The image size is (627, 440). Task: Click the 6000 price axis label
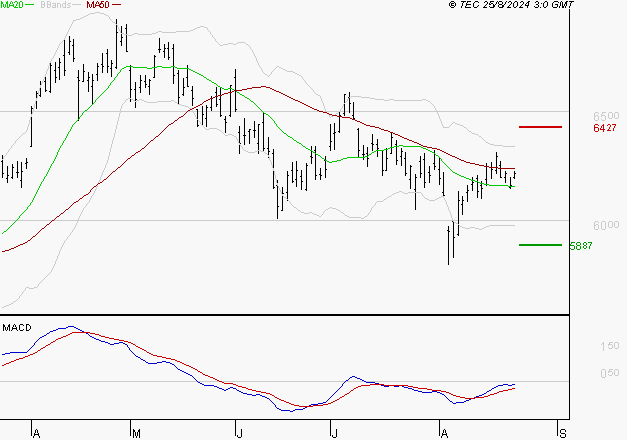[x=606, y=225]
